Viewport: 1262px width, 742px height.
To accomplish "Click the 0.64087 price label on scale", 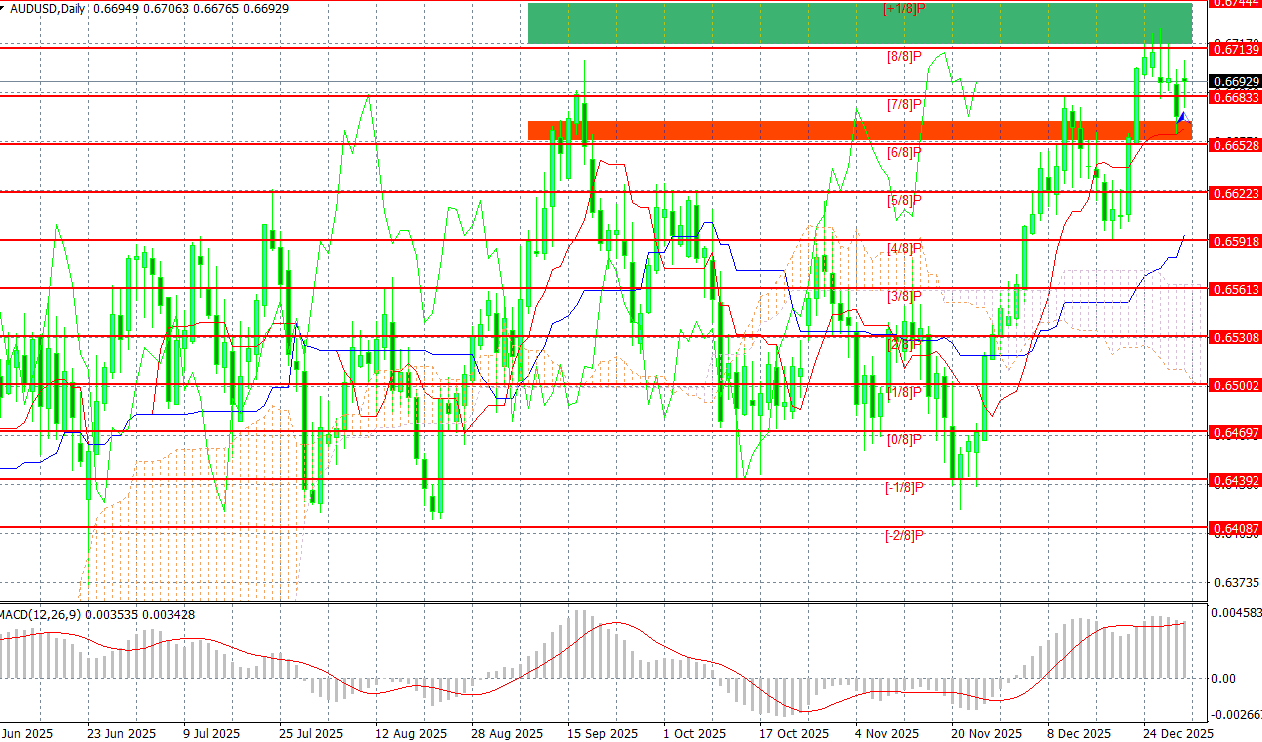I will pyautogui.click(x=1236, y=527).
